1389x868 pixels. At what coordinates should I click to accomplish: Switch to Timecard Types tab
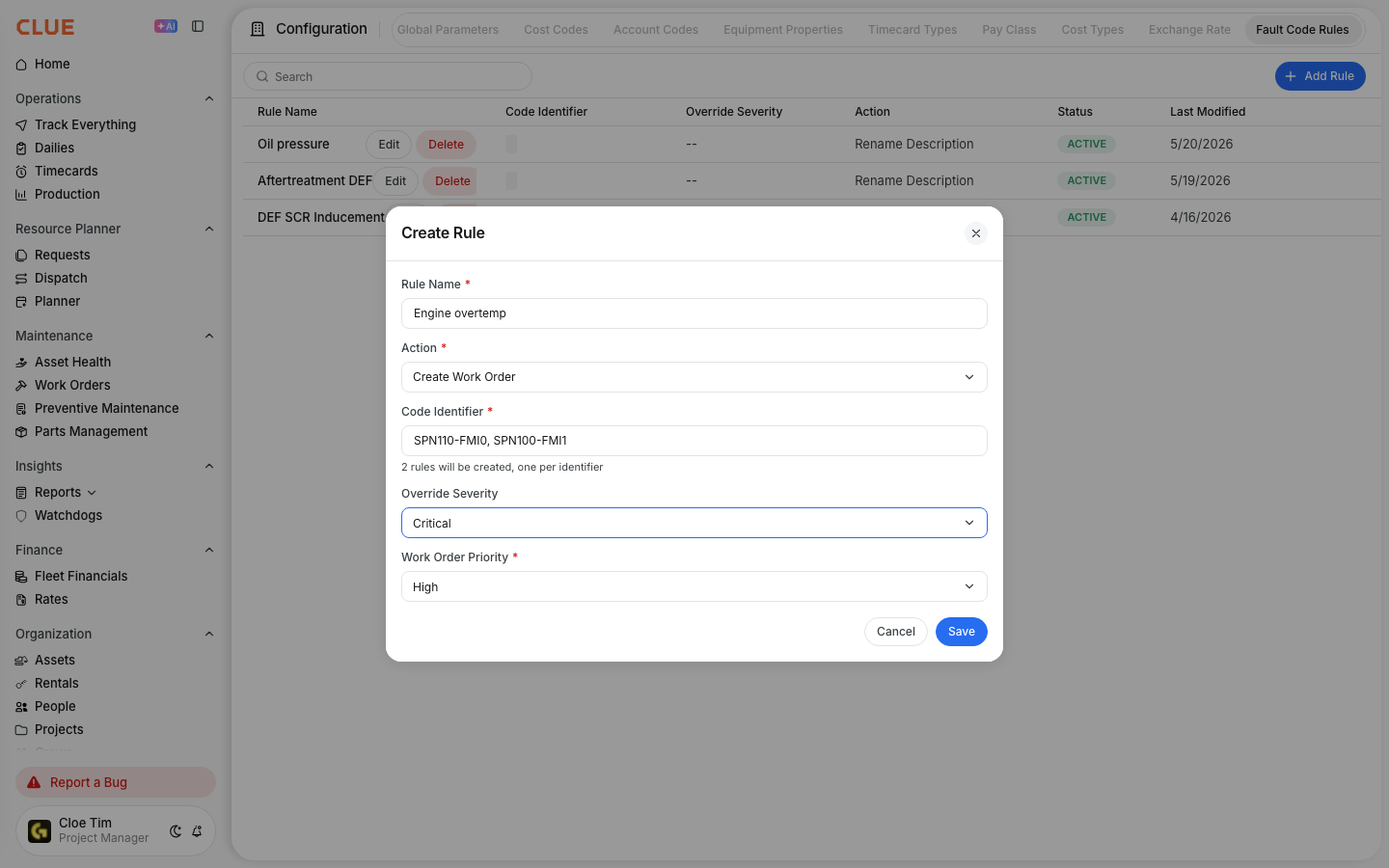[912, 30]
